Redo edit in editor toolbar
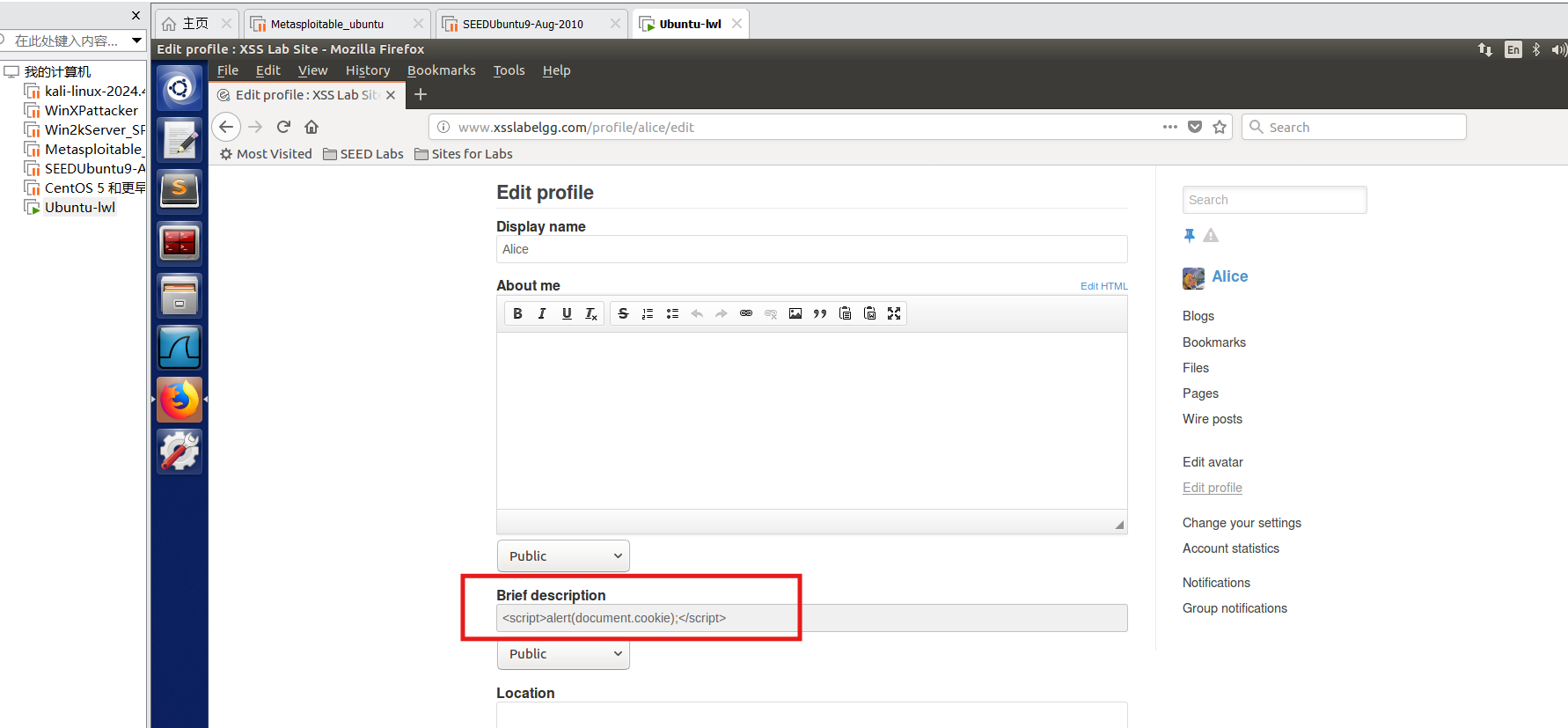 [722, 313]
